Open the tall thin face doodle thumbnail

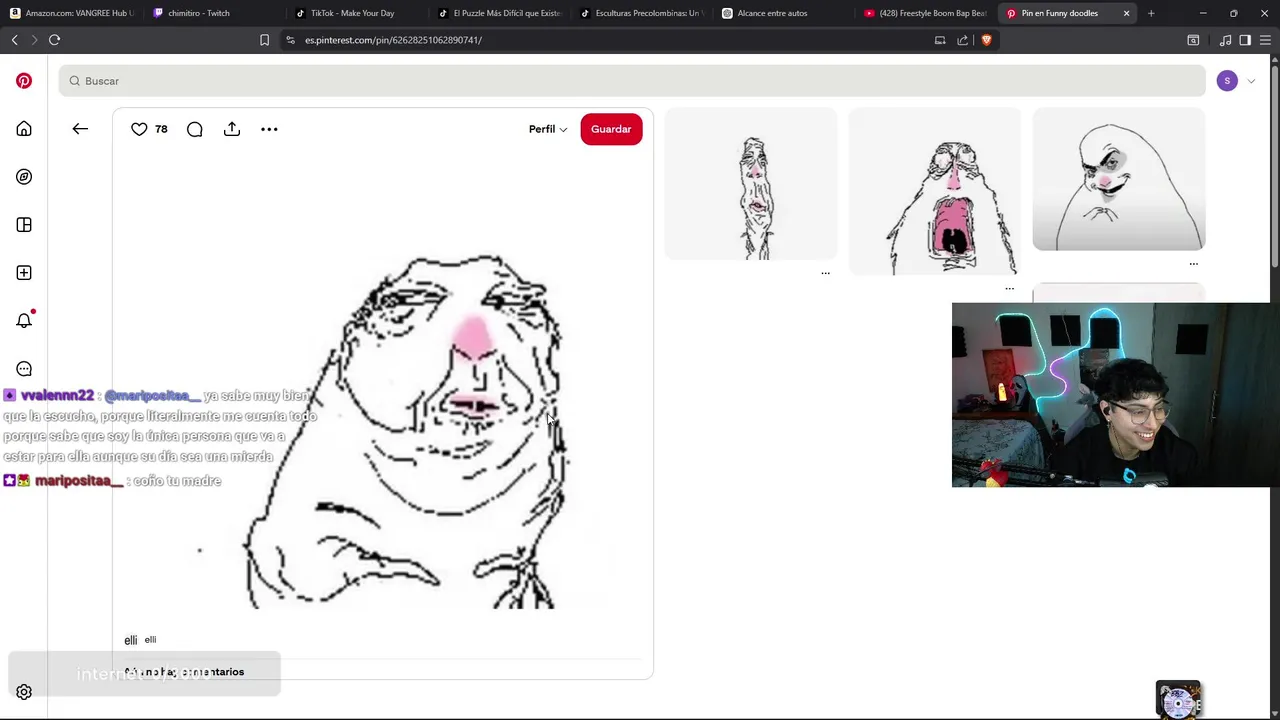coord(751,184)
